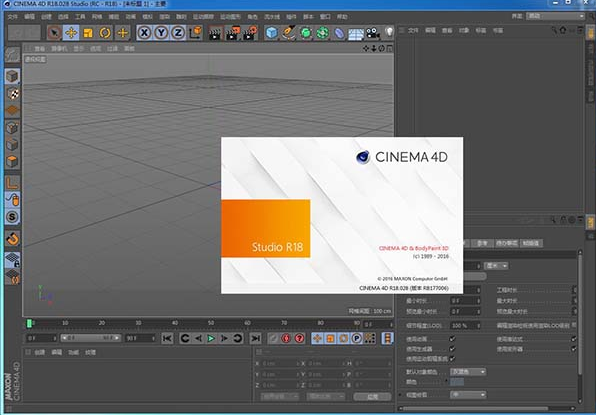Click level of detail 100 % field

[x=465, y=326]
